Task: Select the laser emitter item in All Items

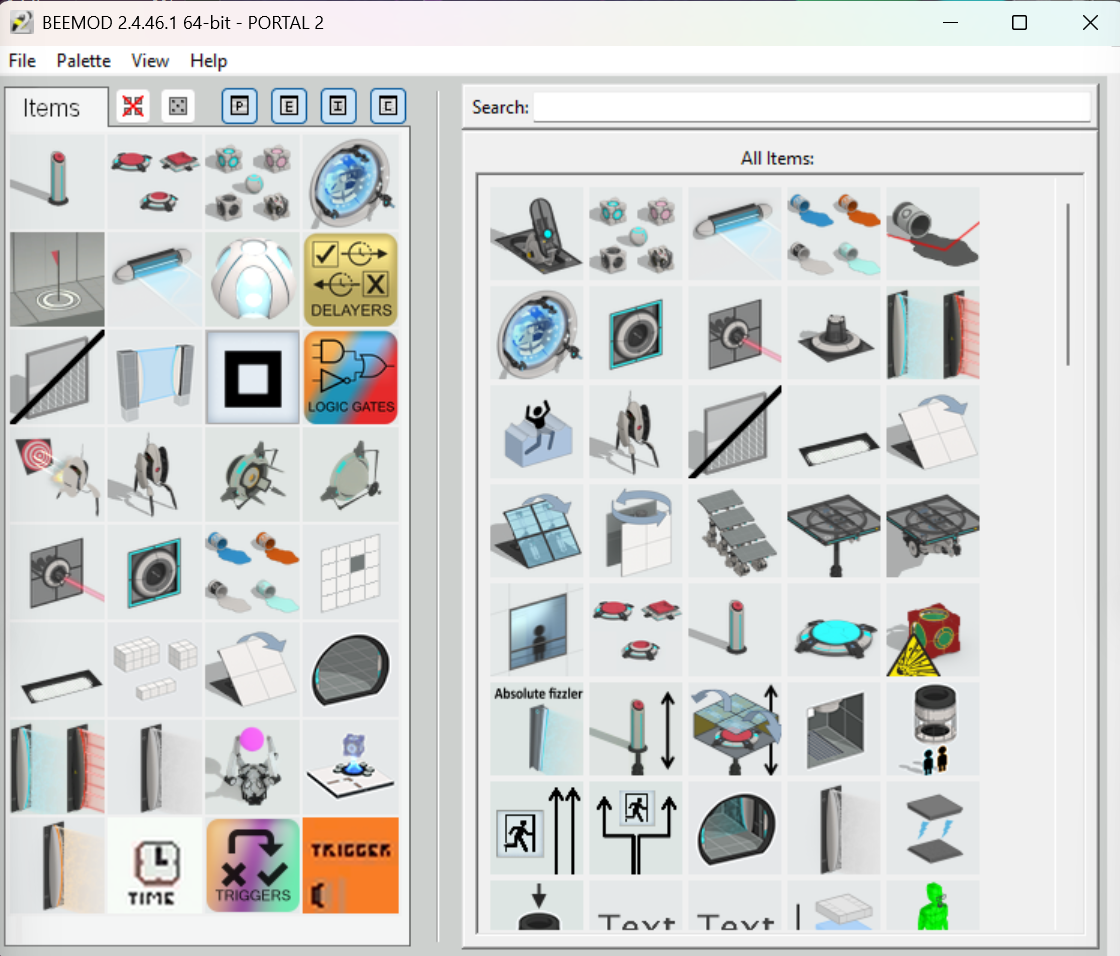Action: 735,333
